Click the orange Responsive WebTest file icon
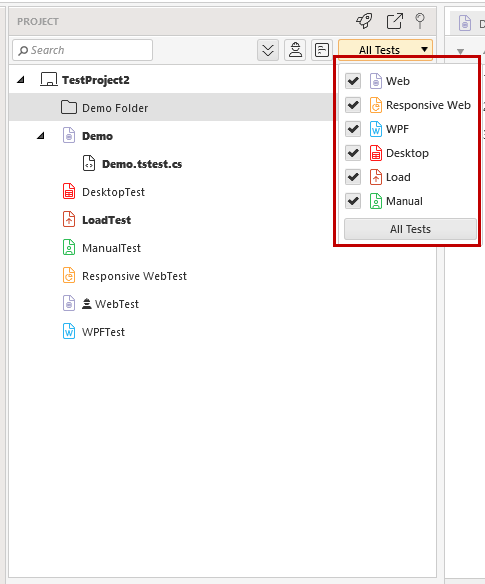Viewport: 485px width, 584px height. click(x=69, y=276)
